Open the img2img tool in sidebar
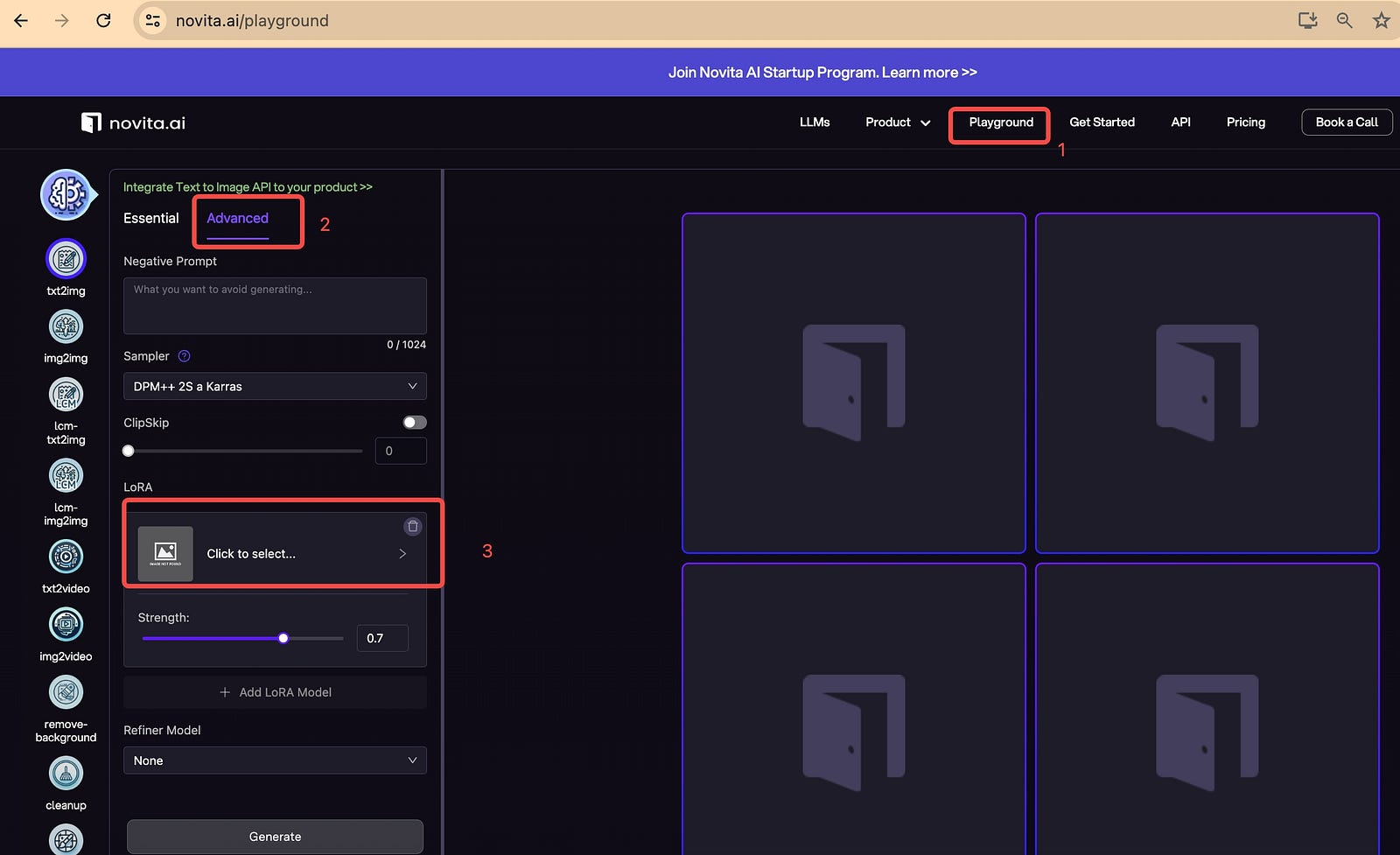Image resolution: width=1400 pixels, height=855 pixels. (x=66, y=326)
